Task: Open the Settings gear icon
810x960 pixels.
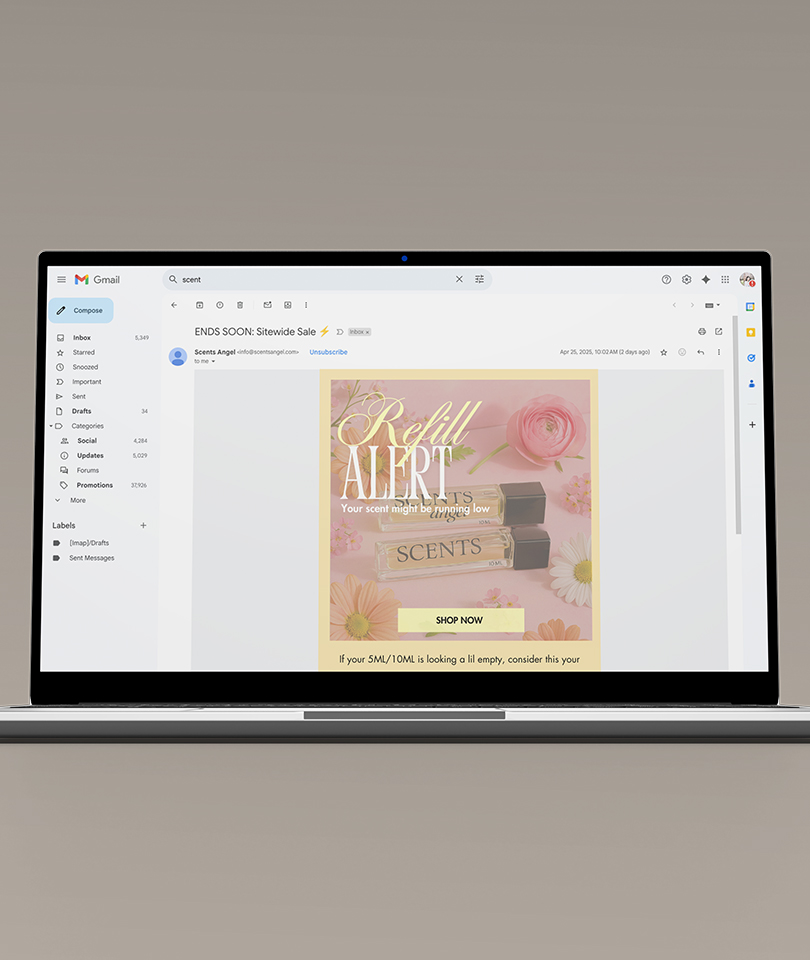Action: pyautogui.click(x=686, y=280)
